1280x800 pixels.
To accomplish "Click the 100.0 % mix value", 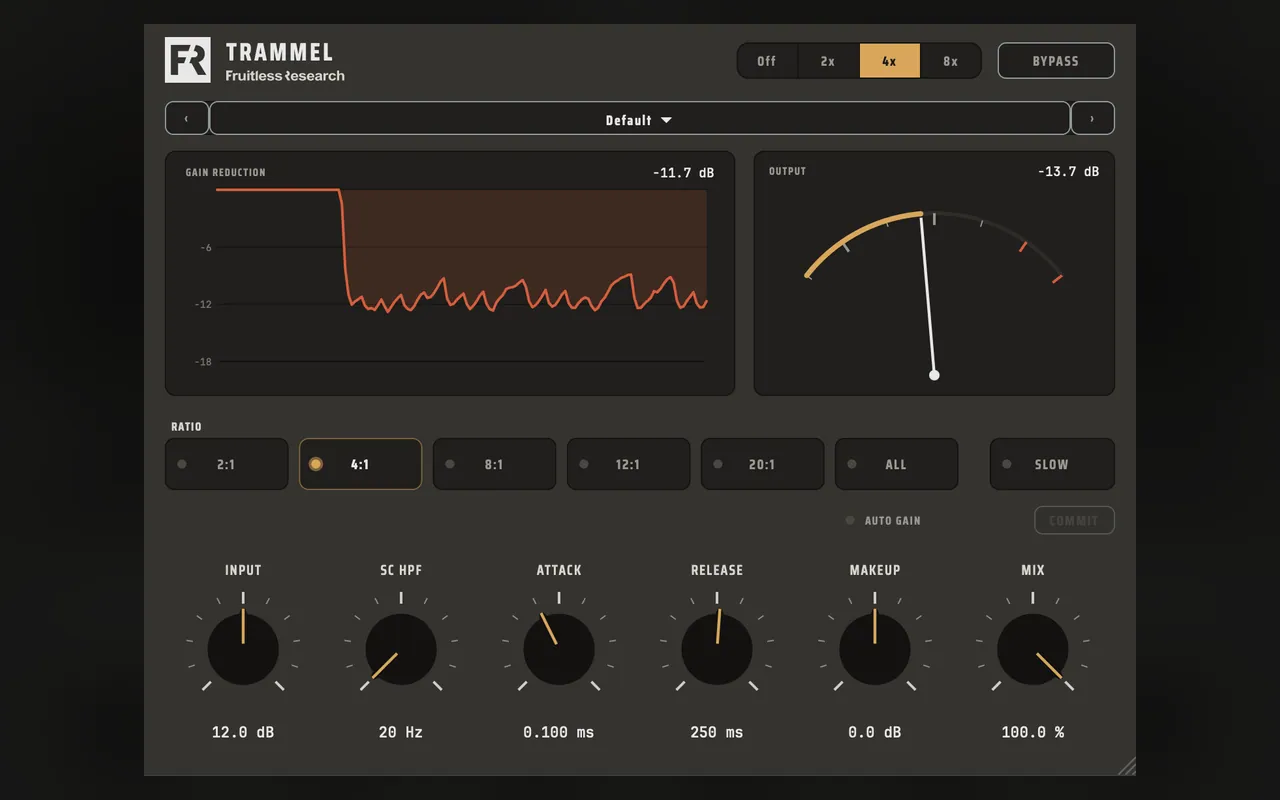I will pos(1033,732).
